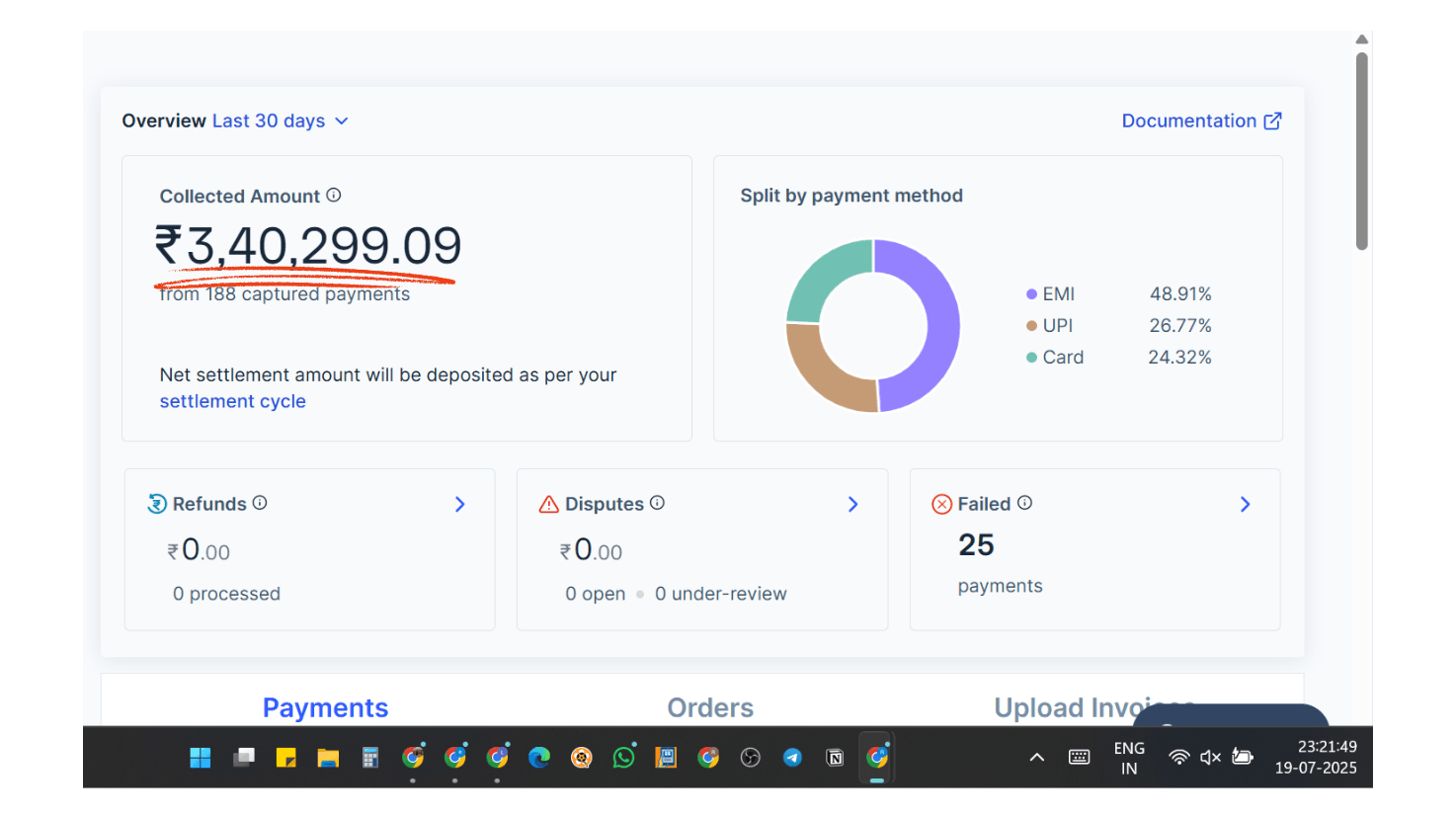Expand Refunds details with the chevron
This screenshot has height=819, width=1456.
click(460, 505)
